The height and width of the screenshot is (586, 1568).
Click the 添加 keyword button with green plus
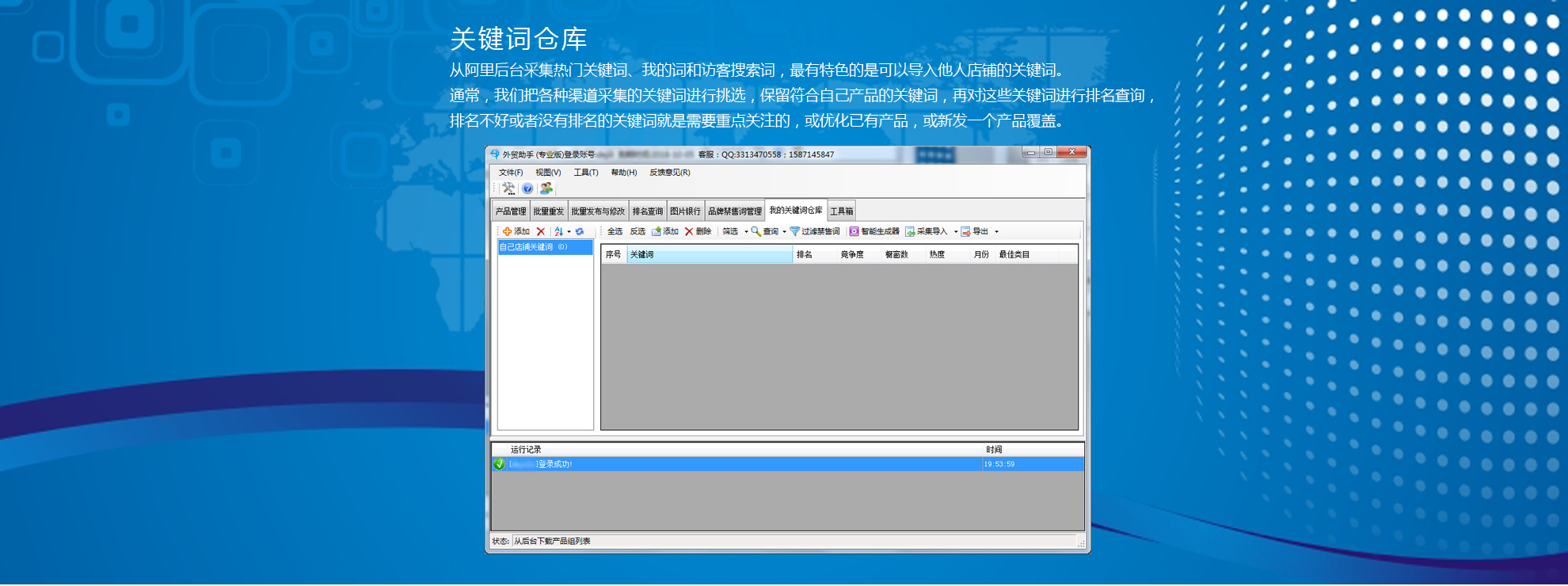665,232
